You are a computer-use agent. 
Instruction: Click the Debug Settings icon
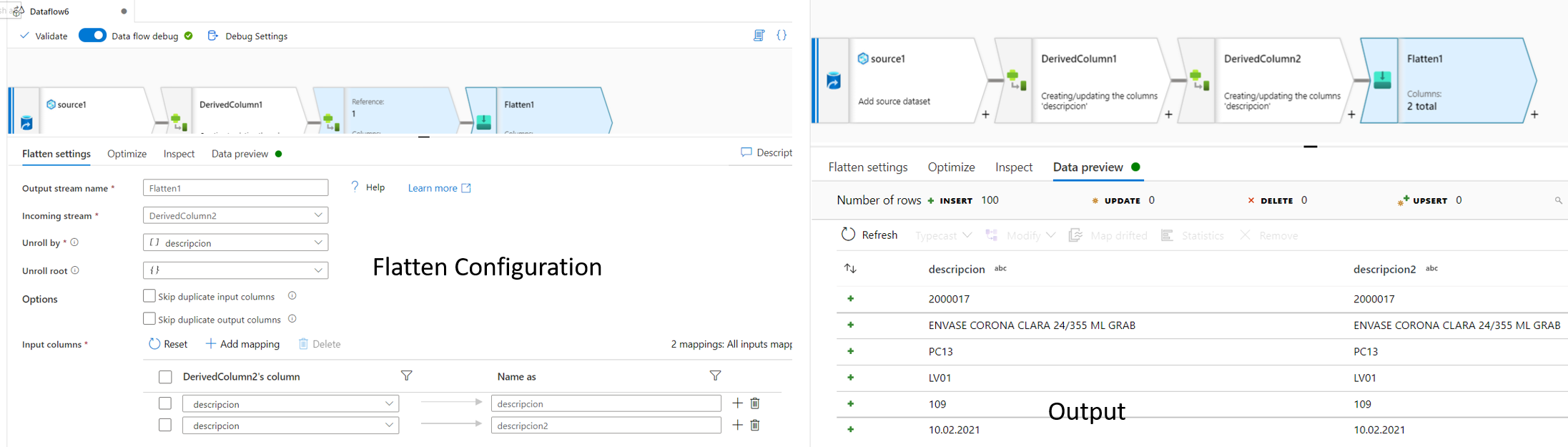pyautogui.click(x=212, y=36)
